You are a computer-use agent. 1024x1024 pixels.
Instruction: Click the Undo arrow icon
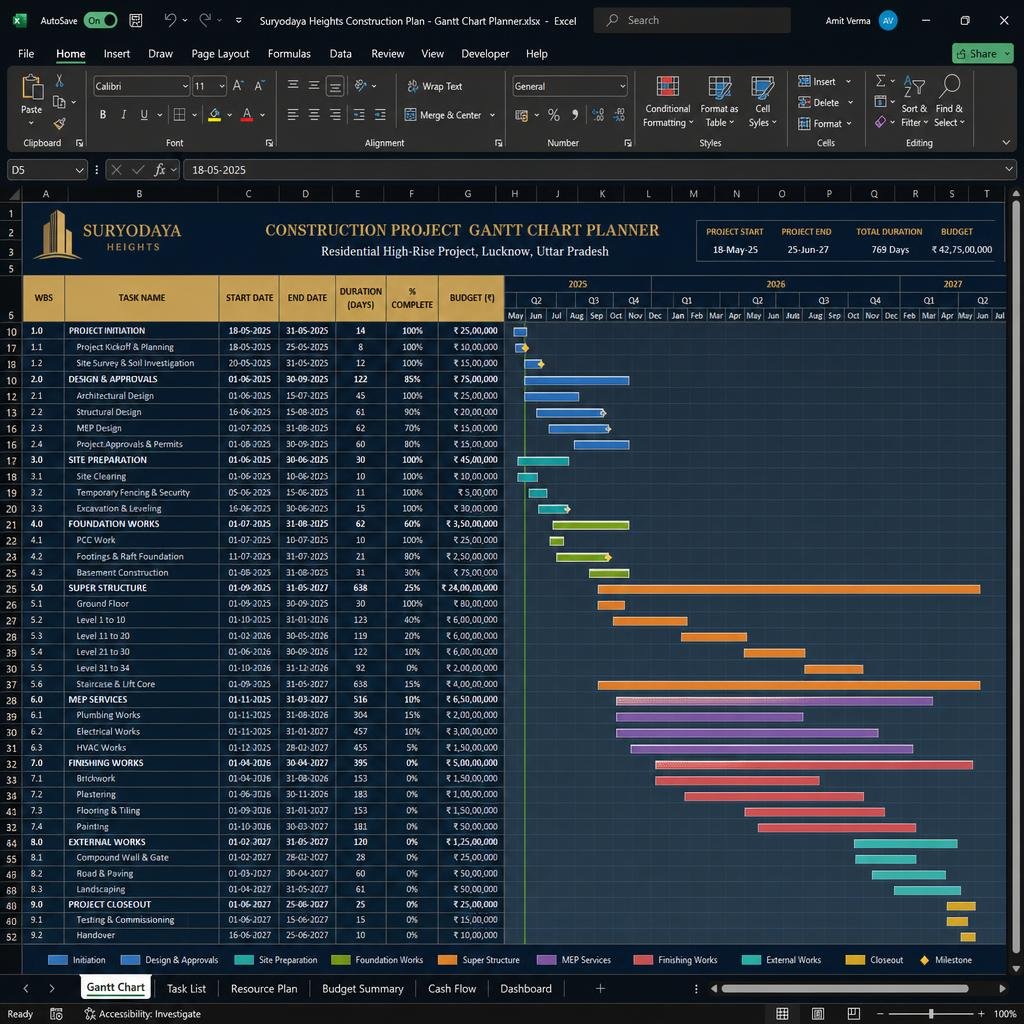(x=170, y=20)
